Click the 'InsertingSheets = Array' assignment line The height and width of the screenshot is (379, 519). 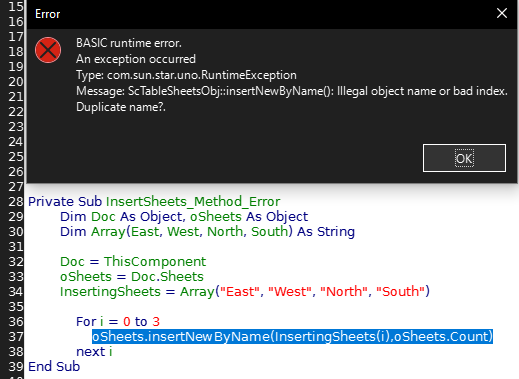pyautogui.click(x=245, y=292)
